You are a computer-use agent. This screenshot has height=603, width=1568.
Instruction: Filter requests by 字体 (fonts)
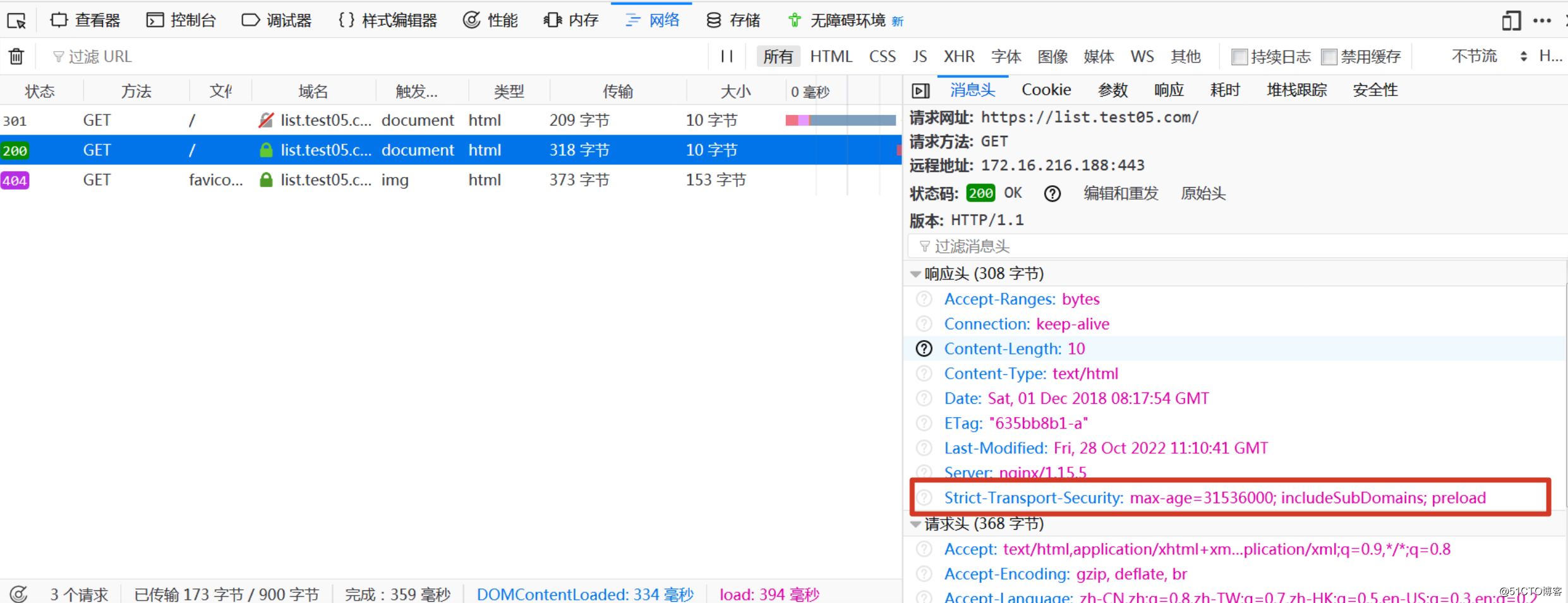pyautogui.click(x=1006, y=56)
